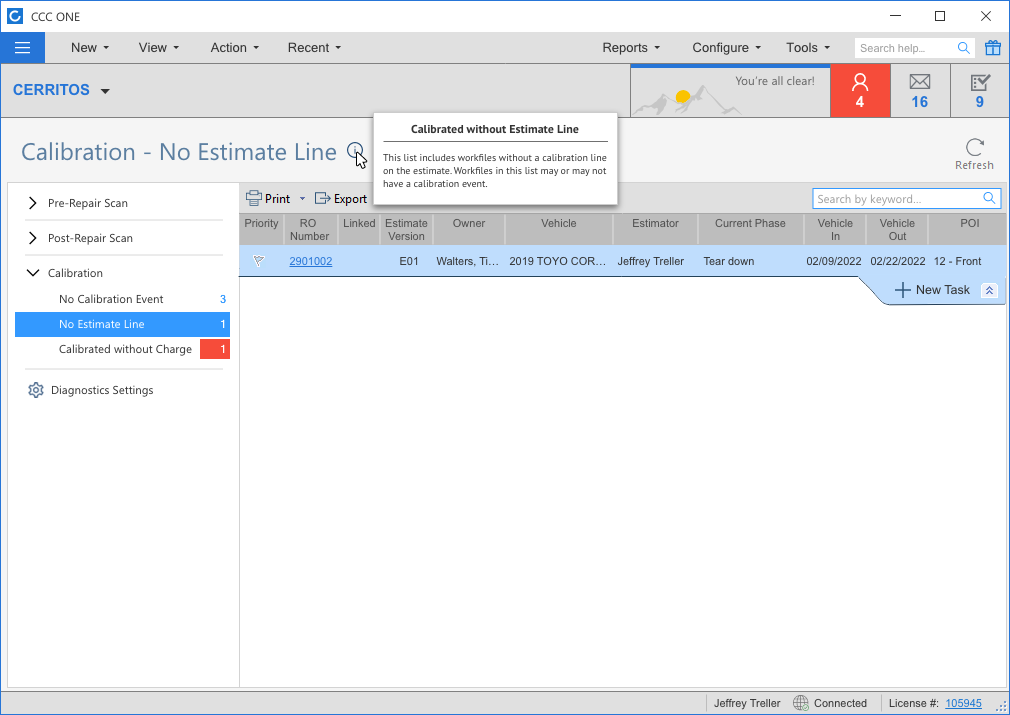
Task: Expand the Pre-Repair Scan section
Action: 33,203
